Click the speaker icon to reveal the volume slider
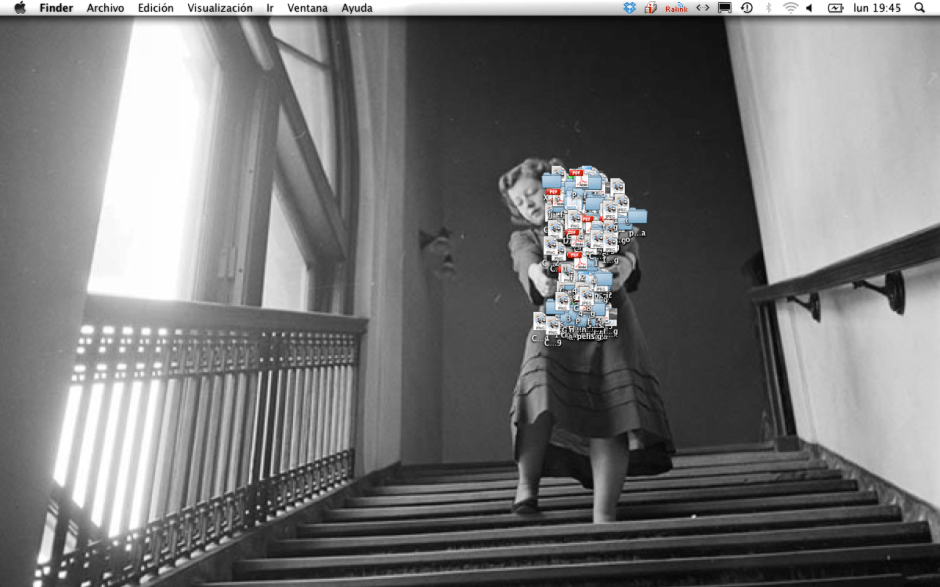Image resolution: width=940 pixels, height=587 pixels. point(807,8)
